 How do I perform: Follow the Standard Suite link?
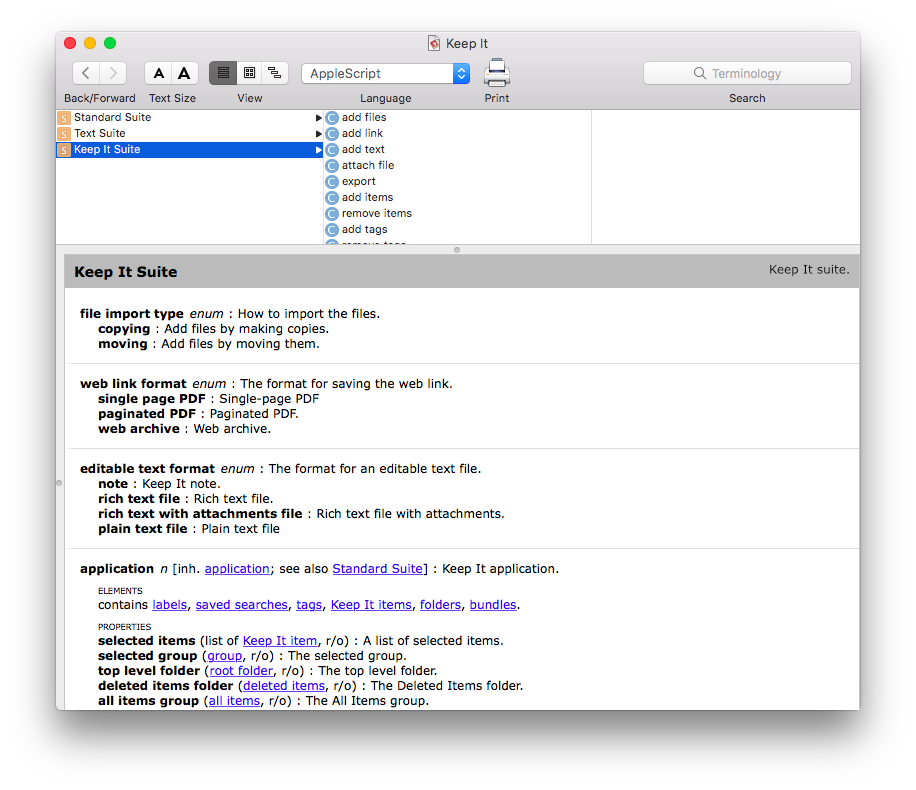(x=377, y=569)
